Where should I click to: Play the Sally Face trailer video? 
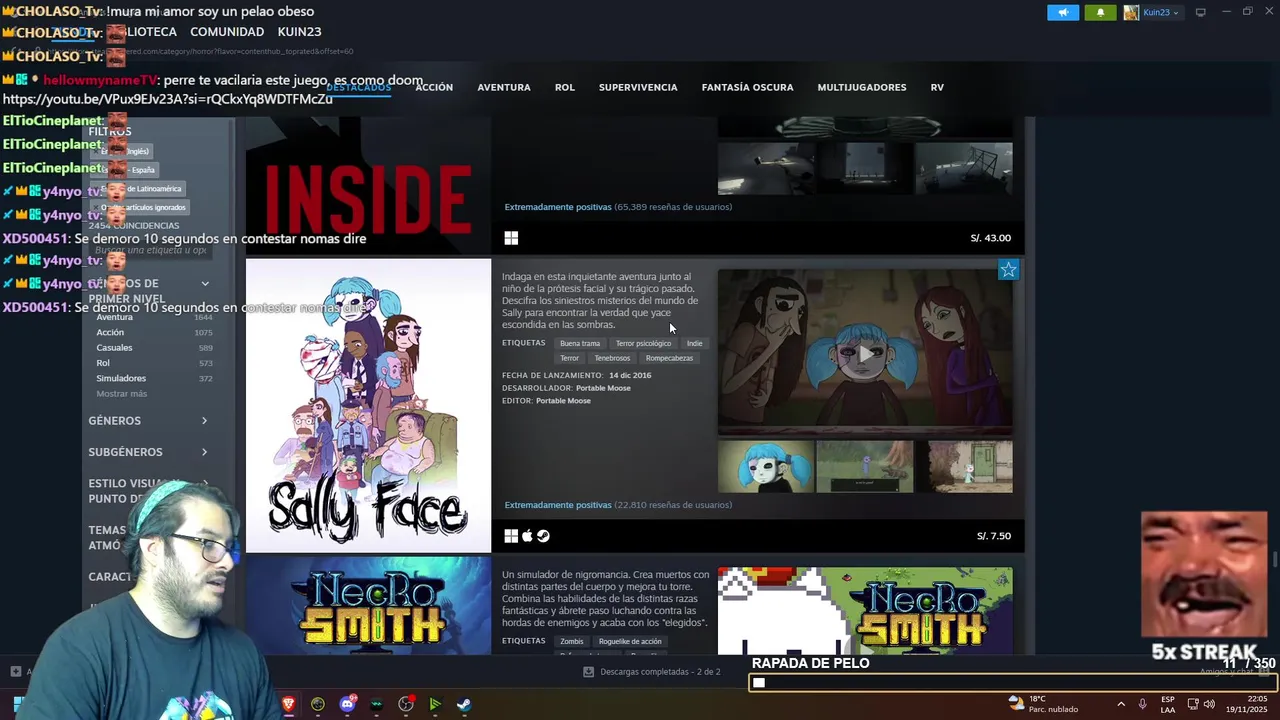(865, 352)
